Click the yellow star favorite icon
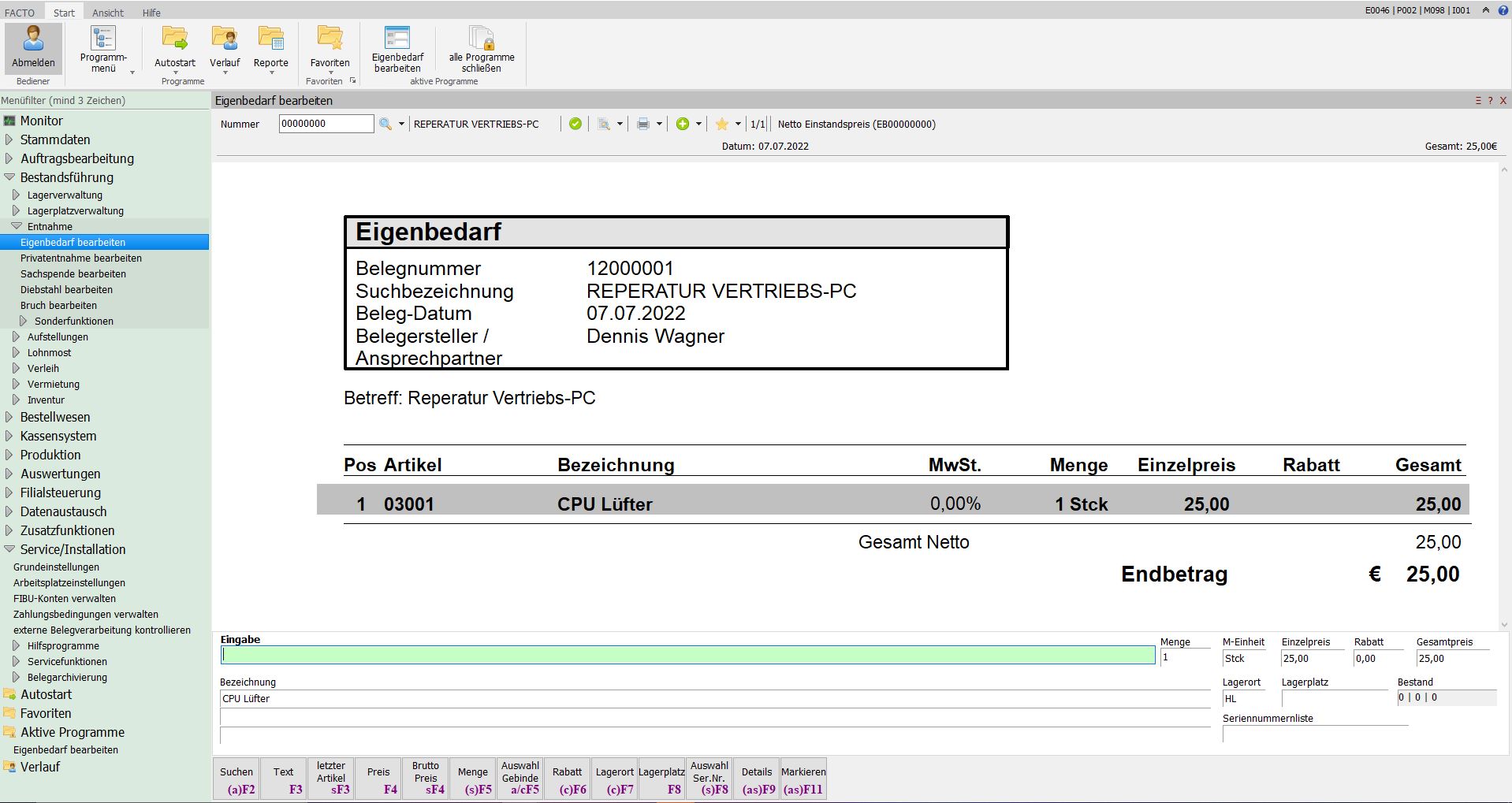Viewport: 1512px width, 803px height. tap(721, 125)
